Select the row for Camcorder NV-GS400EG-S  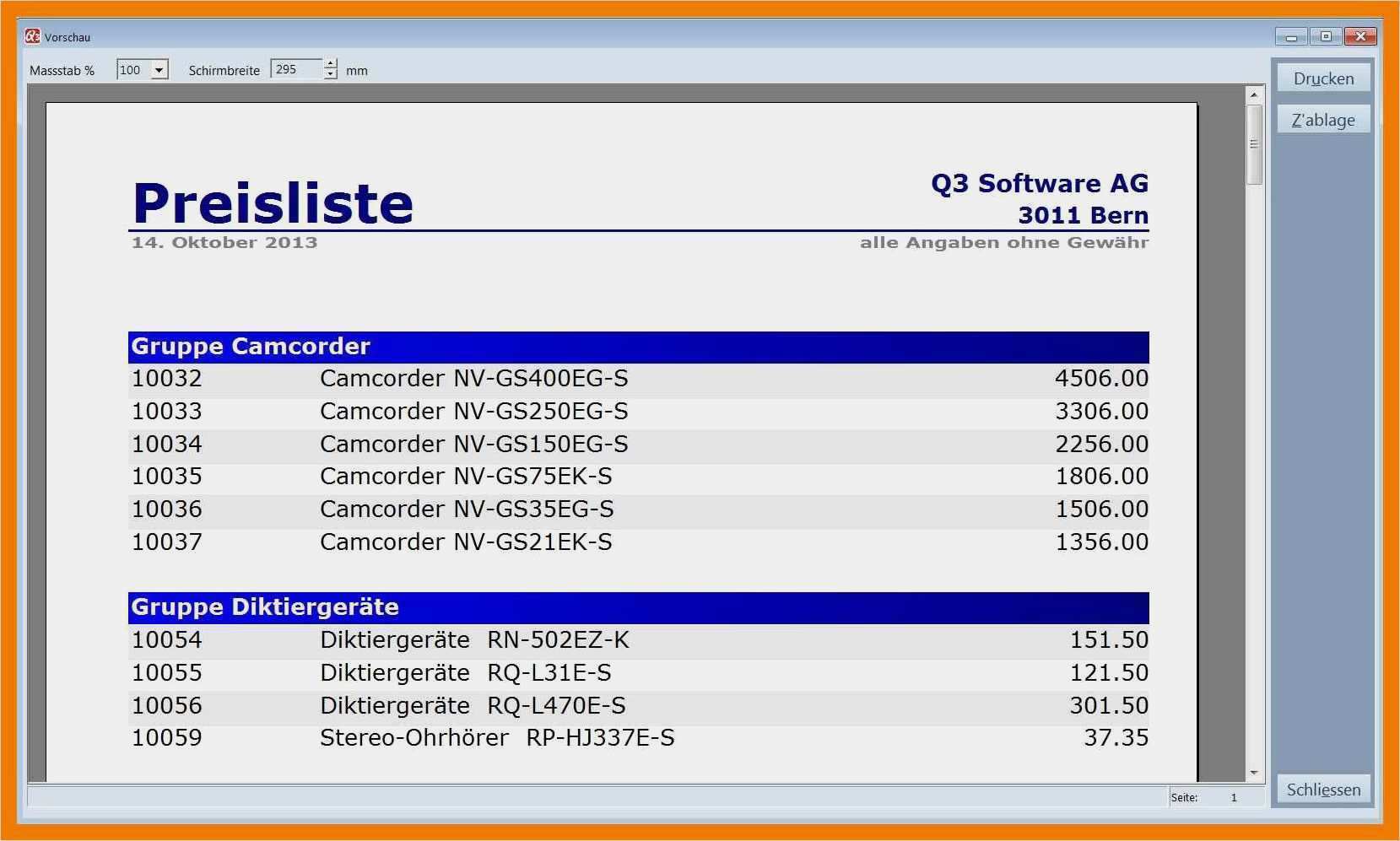(x=638, y=379)
